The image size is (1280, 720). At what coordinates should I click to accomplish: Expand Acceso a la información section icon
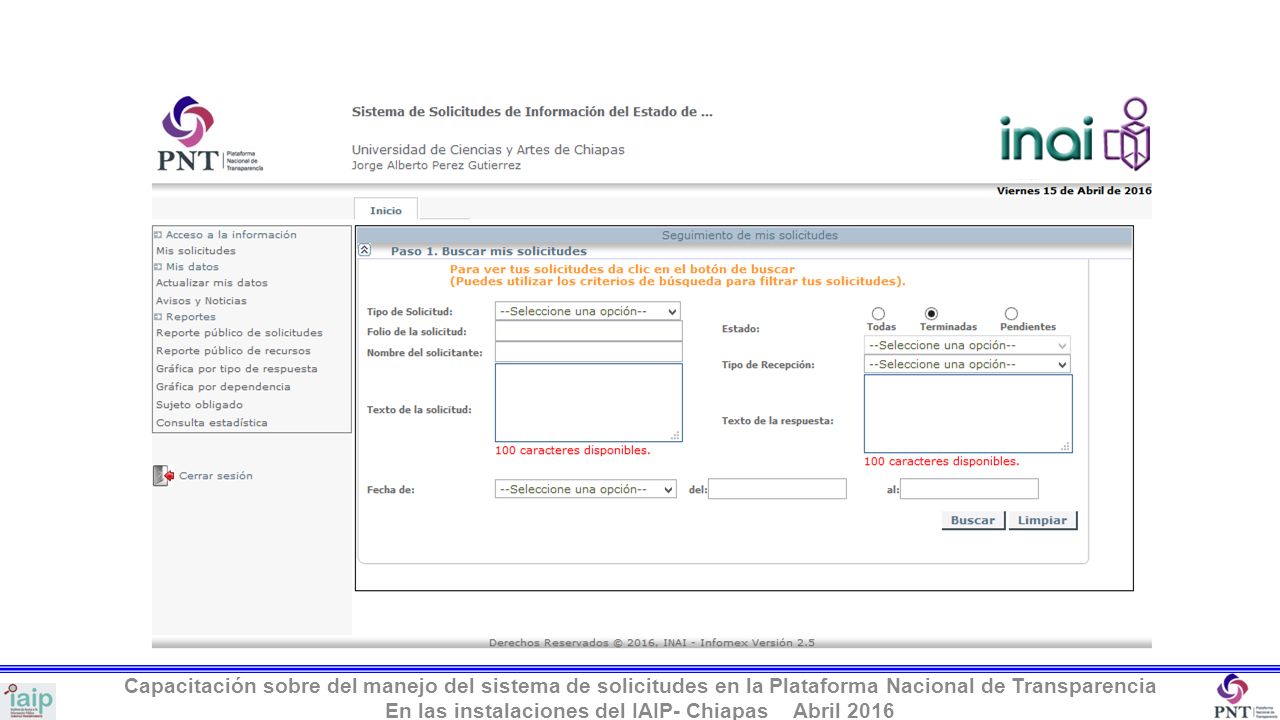[158, 235]
